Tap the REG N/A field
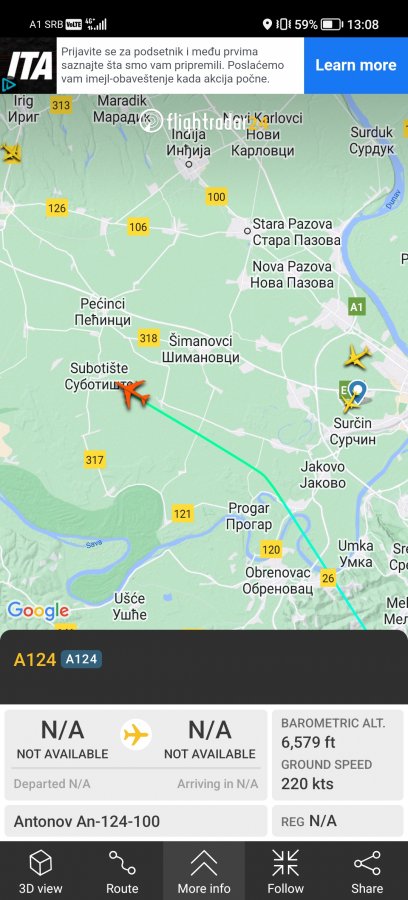The width and height of the screenshot is (408, 900). click(x=337, y=821)
